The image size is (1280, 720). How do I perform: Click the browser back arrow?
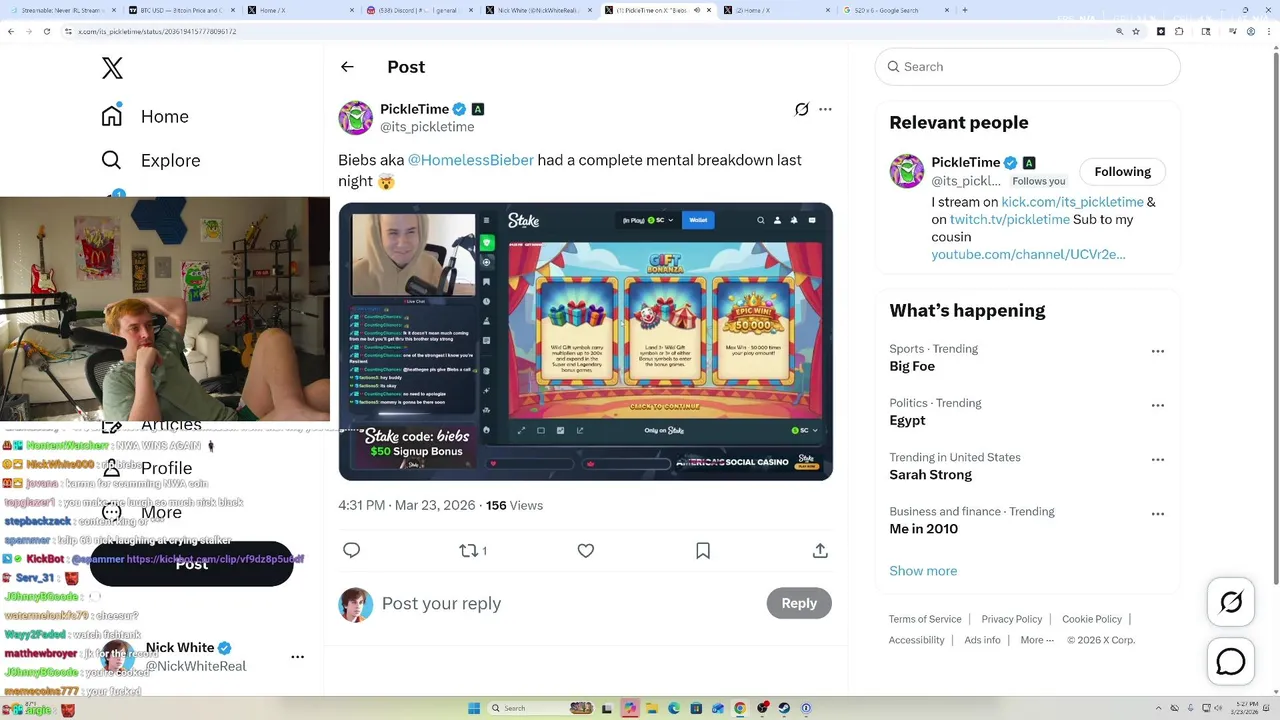coord(11,31)
